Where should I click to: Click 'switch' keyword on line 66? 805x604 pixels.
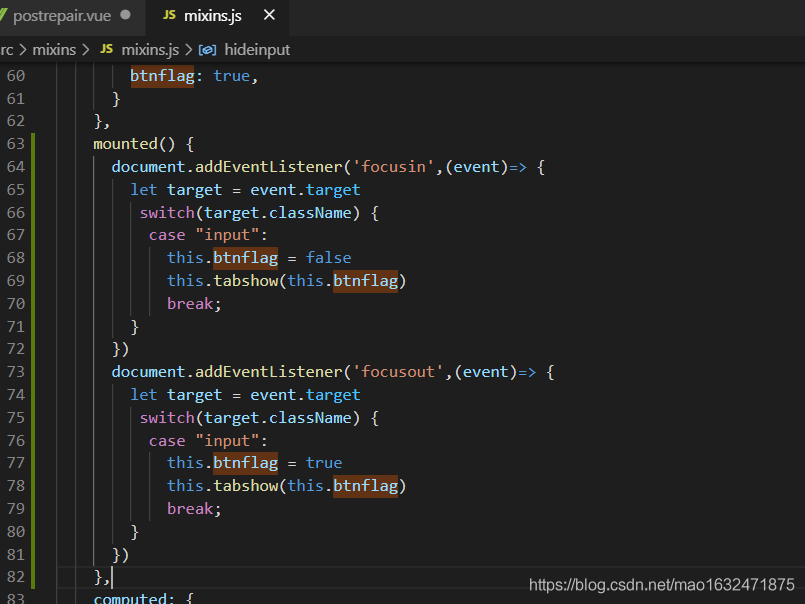167,213
